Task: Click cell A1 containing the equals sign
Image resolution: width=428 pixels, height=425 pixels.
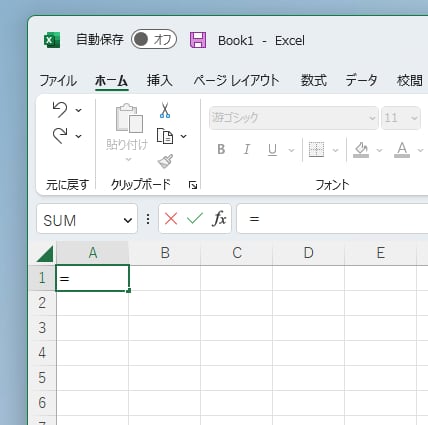Action: tap(92, 278)
